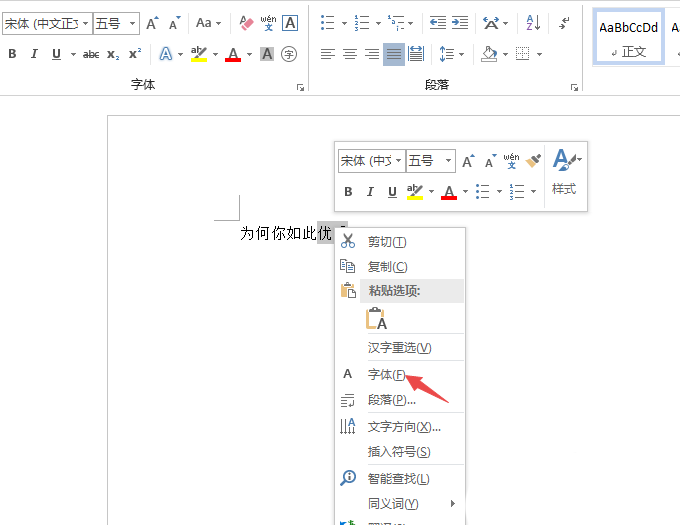Open Paragraph settings from context menu
Viewport: 680px width, 525px height.
point(400,400)
